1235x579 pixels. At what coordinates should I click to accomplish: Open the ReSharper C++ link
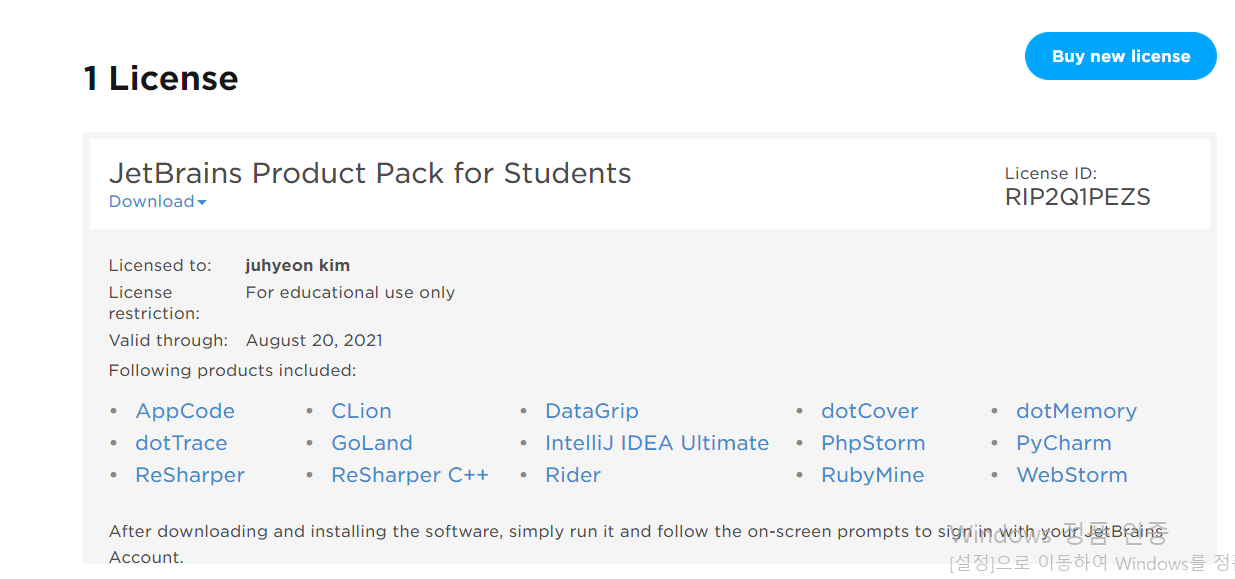[409, 475]
